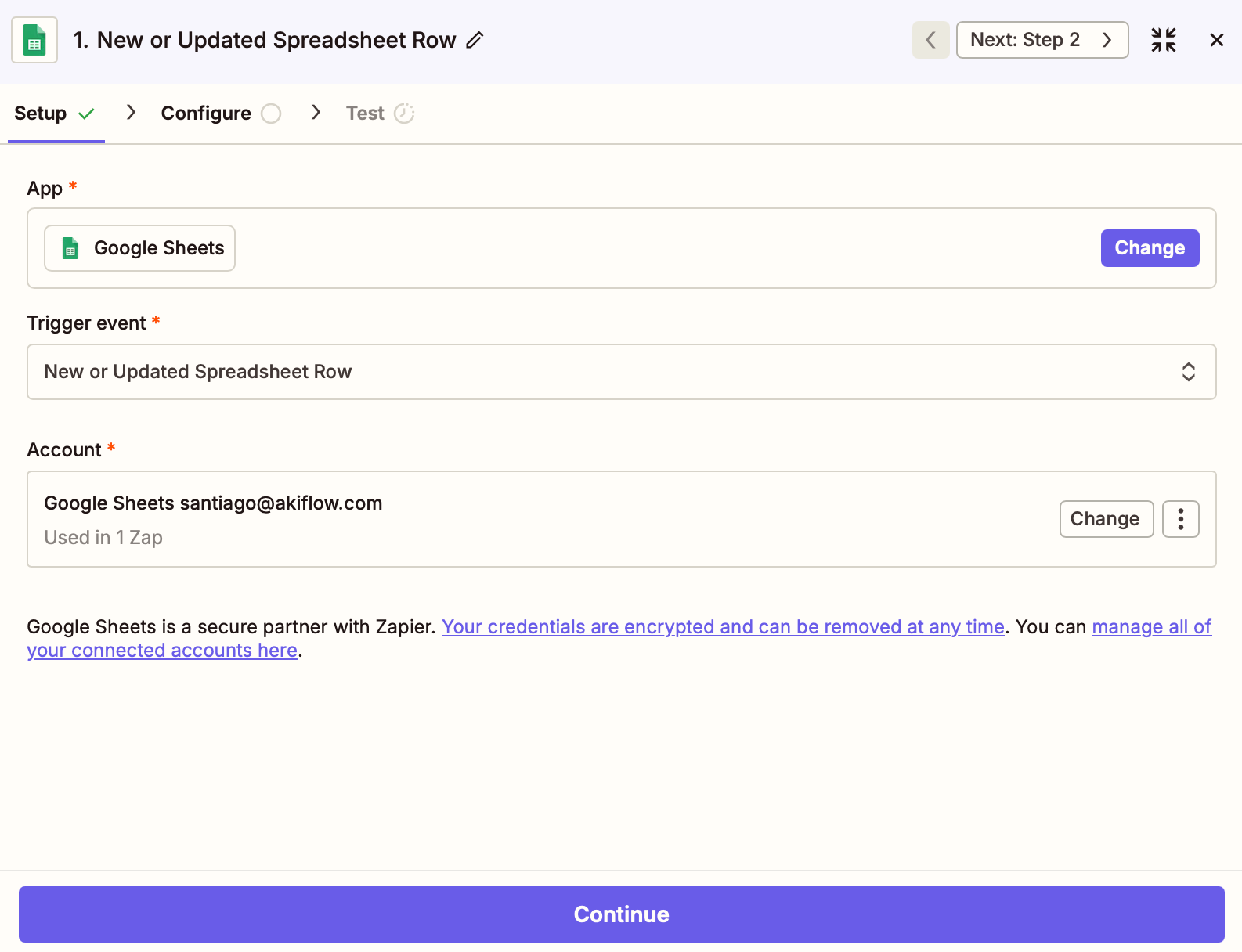Image resolution: width=1242 pixels, height=952 pixels.
Task: Open the account options three-dot menu
Action: tap(1181, 519)
